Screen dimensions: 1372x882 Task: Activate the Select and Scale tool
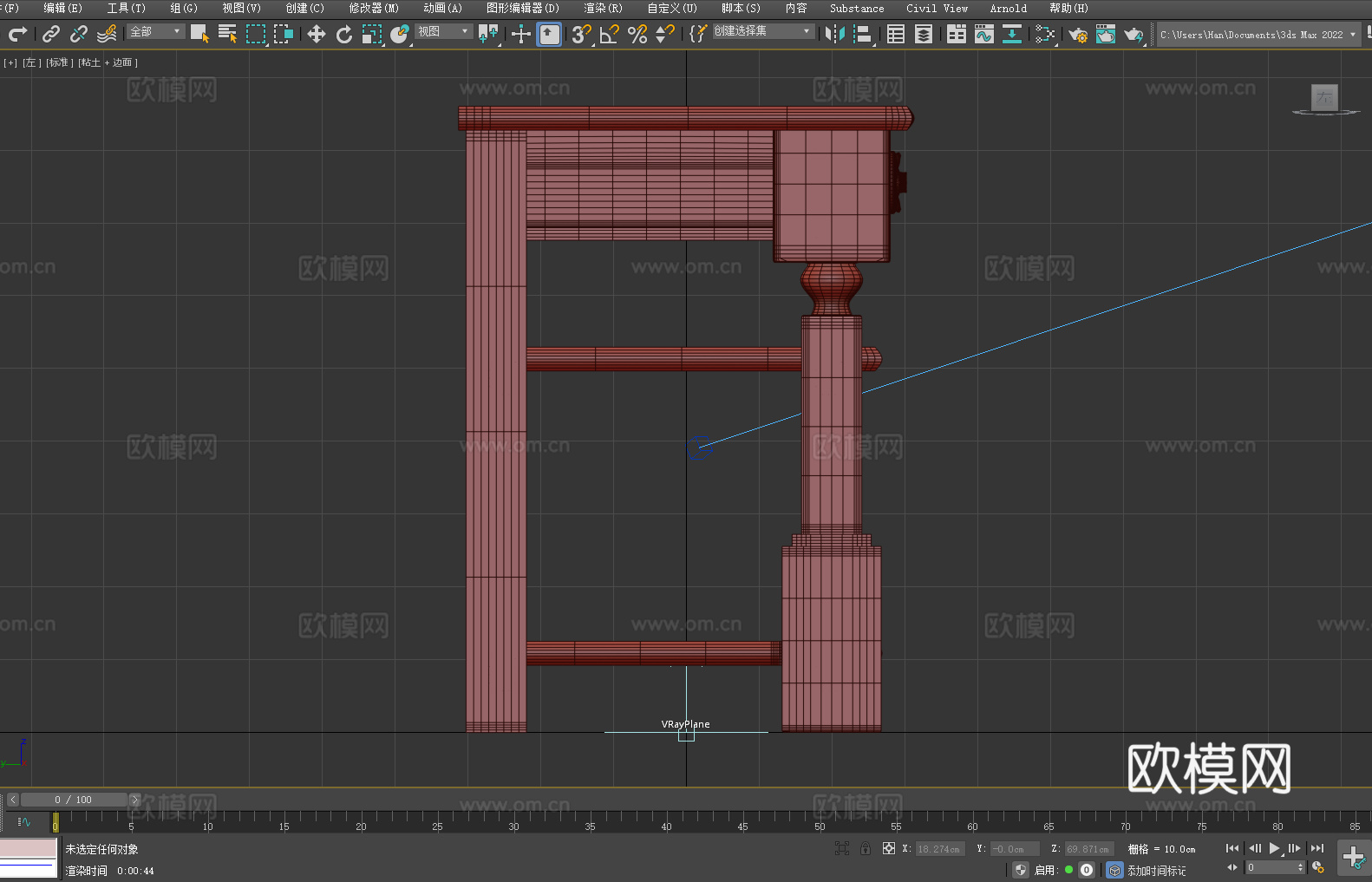tap(372, 34)
